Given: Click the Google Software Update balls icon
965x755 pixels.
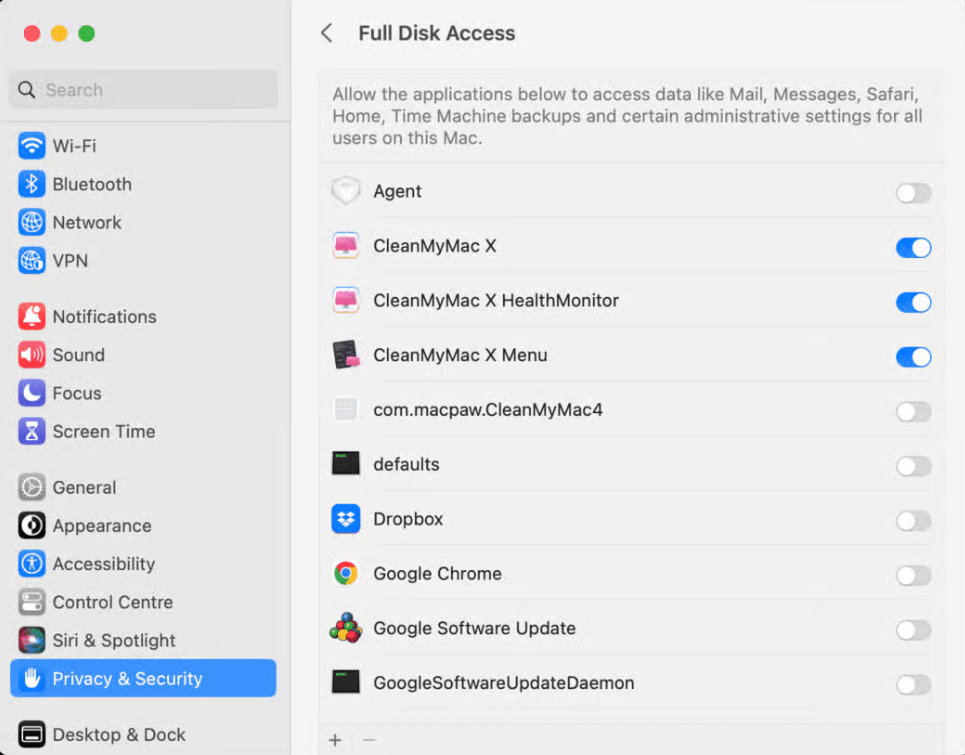Looking at the screenshot, I should tap(345, 628).
